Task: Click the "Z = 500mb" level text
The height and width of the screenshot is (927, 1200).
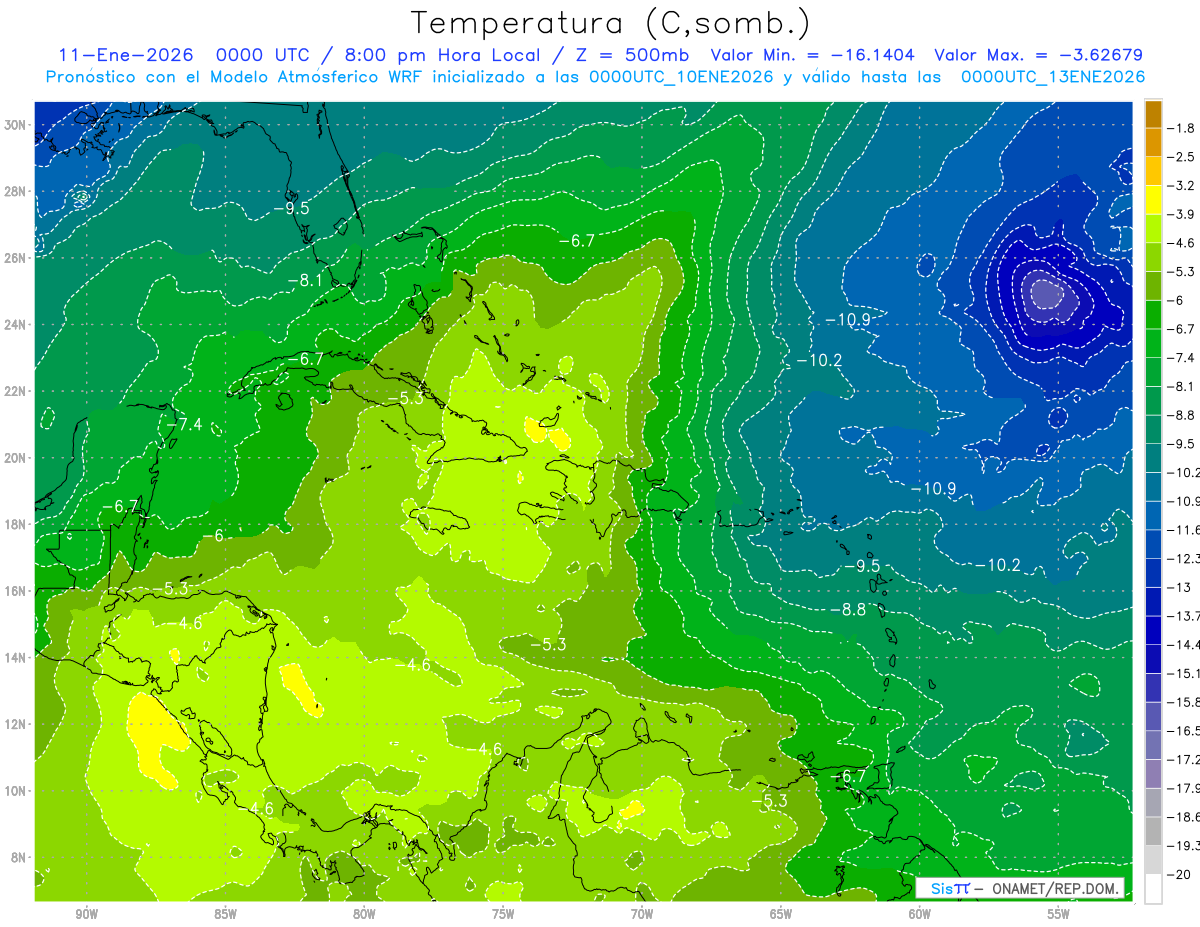Action: point(631,55)
